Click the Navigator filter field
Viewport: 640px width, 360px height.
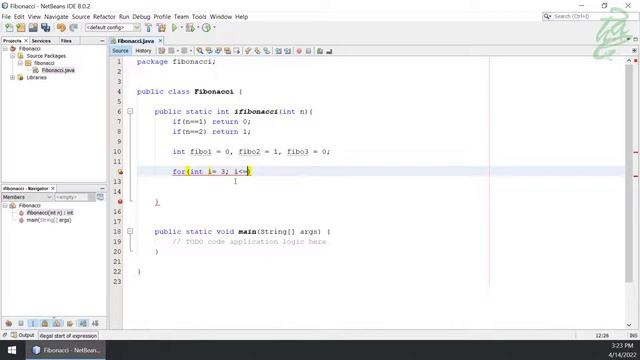click(x=71, y=197)
